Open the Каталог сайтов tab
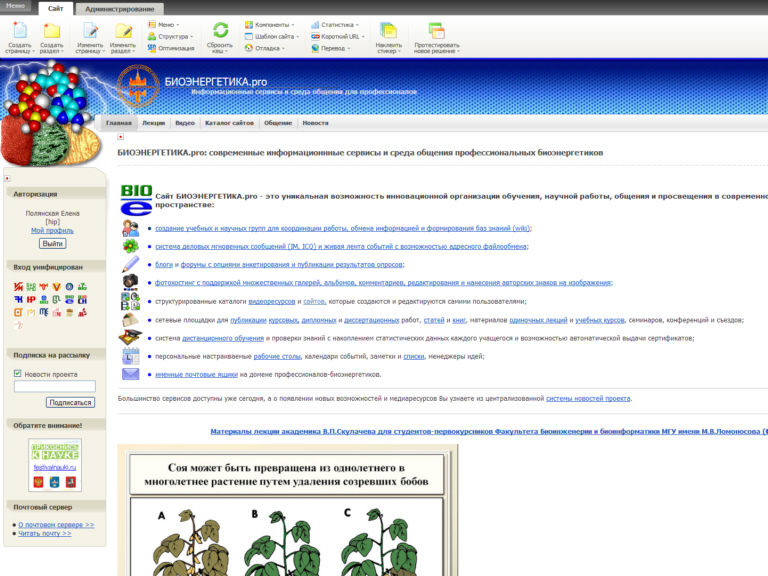This screenshot has height=576, width=768. [229, 123]
